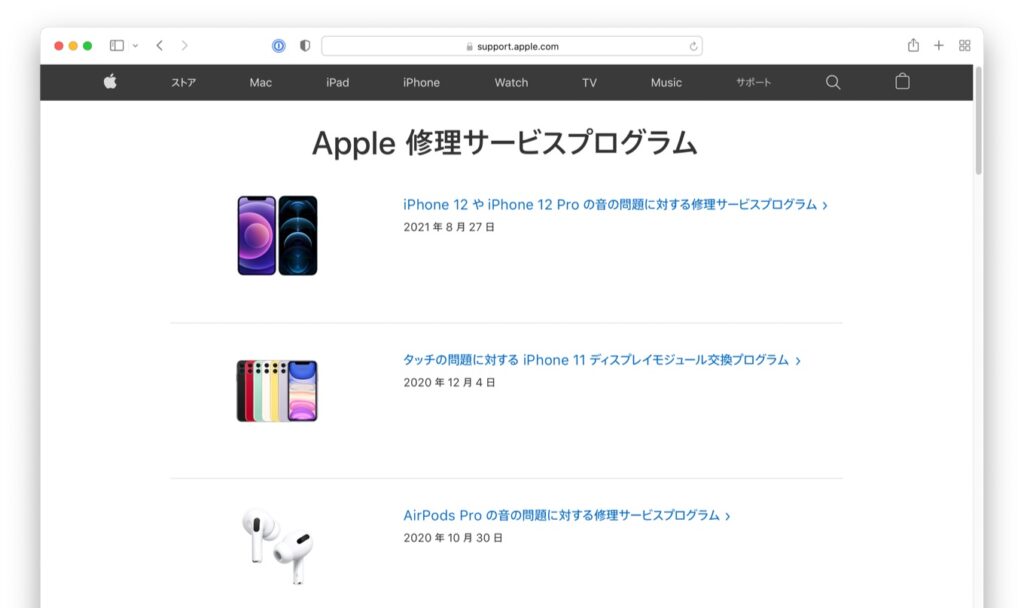Click the 1Password extension icon
Viewport: 1024px width, 608px height.
coord(279,46)
